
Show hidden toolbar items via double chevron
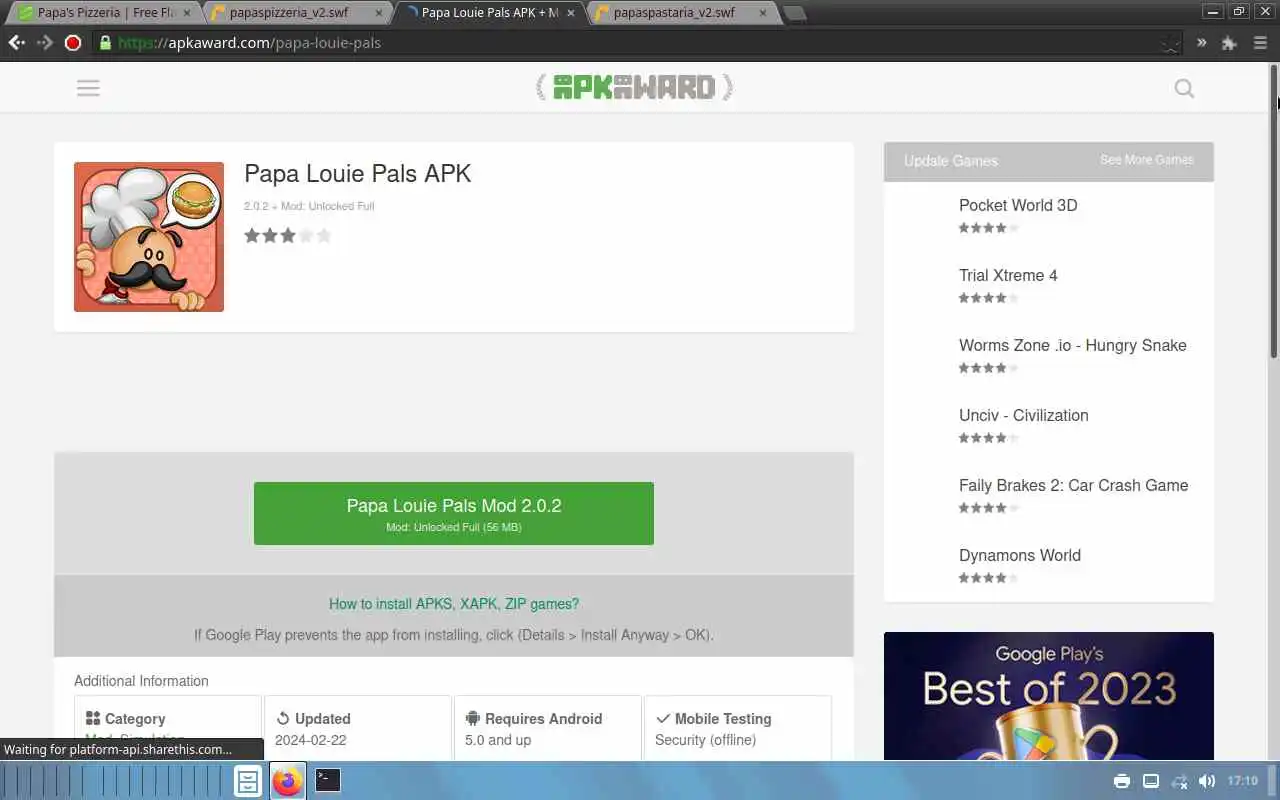[x=1201, y=43]
